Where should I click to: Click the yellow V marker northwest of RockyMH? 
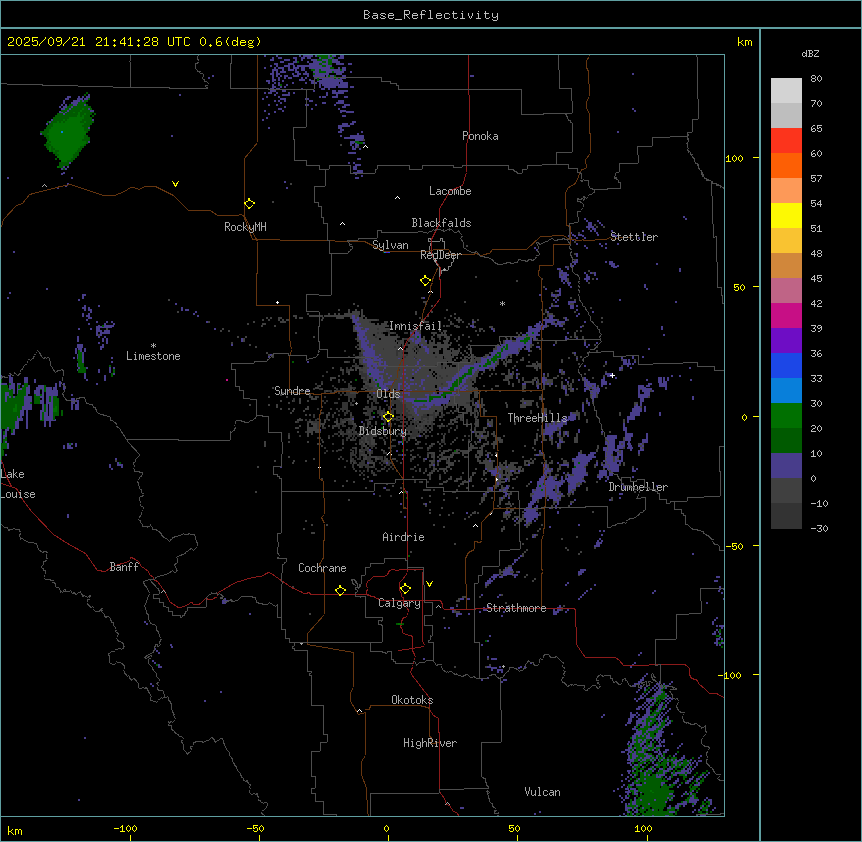176,184
